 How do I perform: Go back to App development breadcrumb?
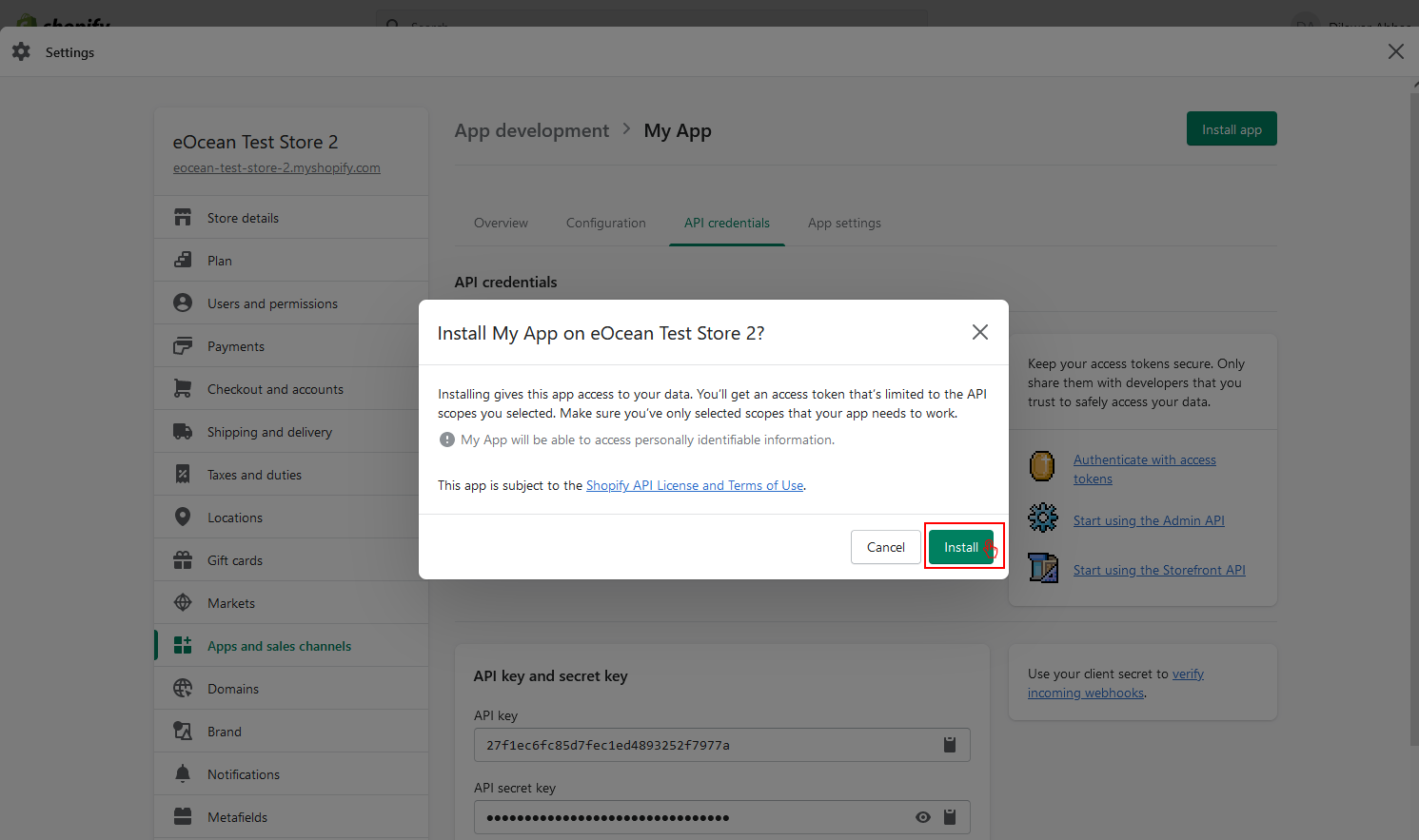[x=531, y=130]
